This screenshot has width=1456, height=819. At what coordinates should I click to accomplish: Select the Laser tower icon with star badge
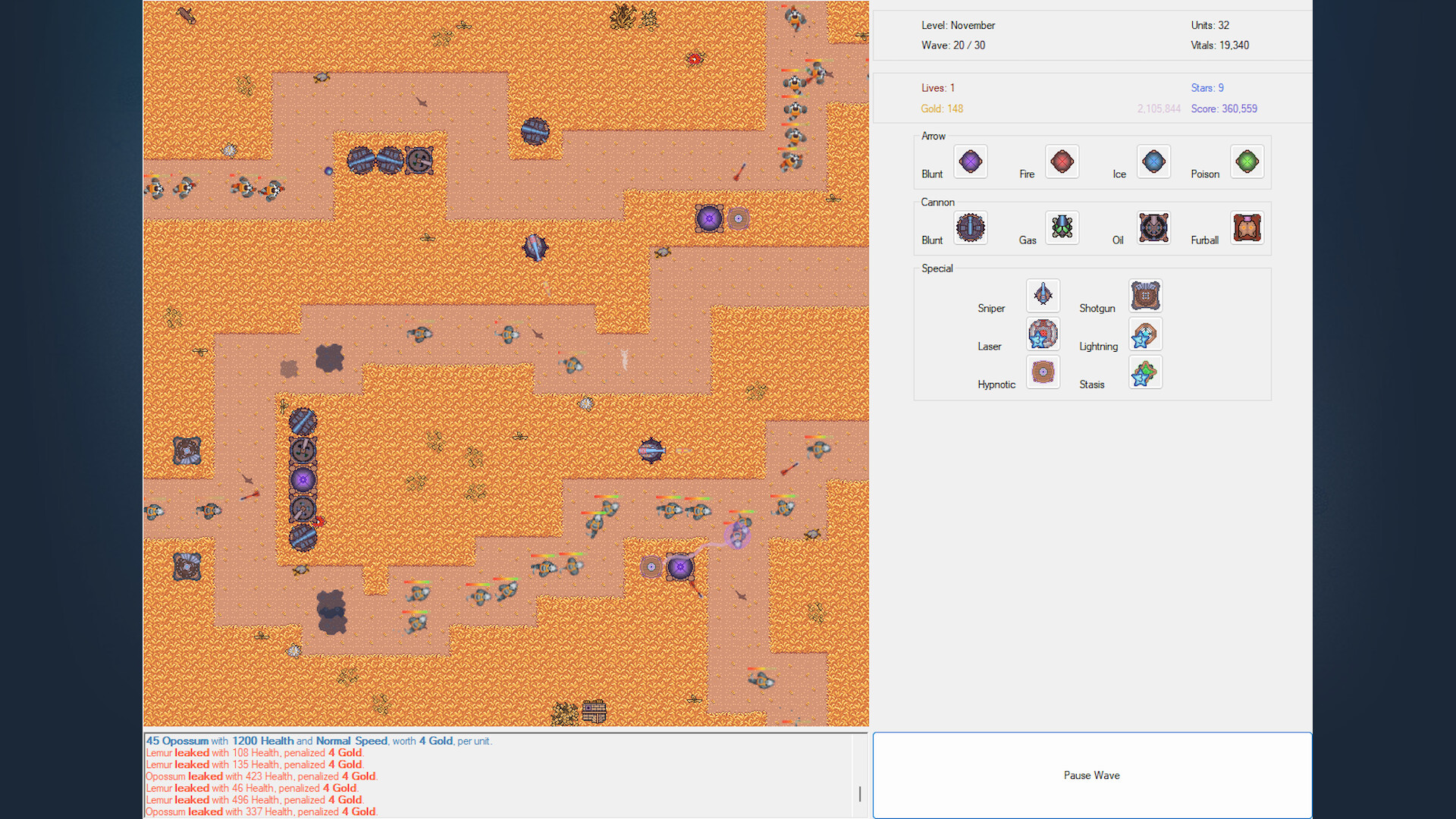tap(1043, 334)
